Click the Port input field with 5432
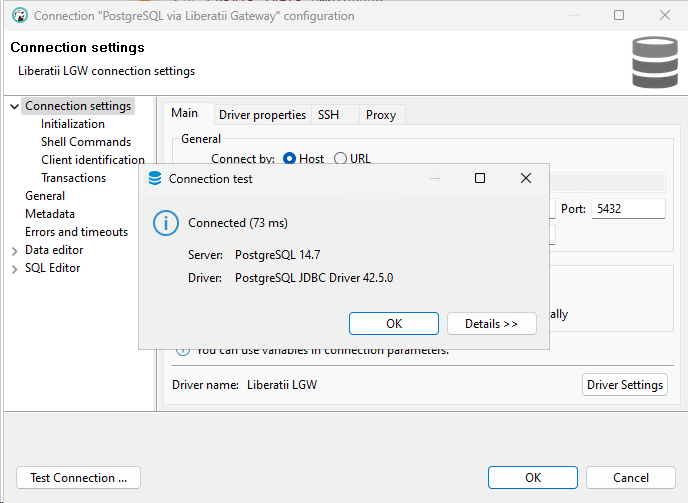This screenshot has height=503, width=688. point(628,208)
